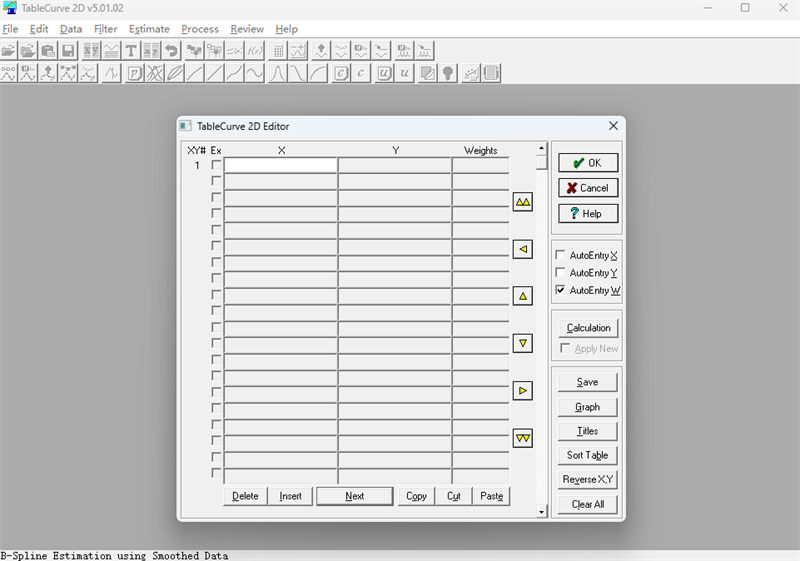The width and height of the screenshot is (800, 561).
Task: Open the Review menu
Action: tap(247, 29)
